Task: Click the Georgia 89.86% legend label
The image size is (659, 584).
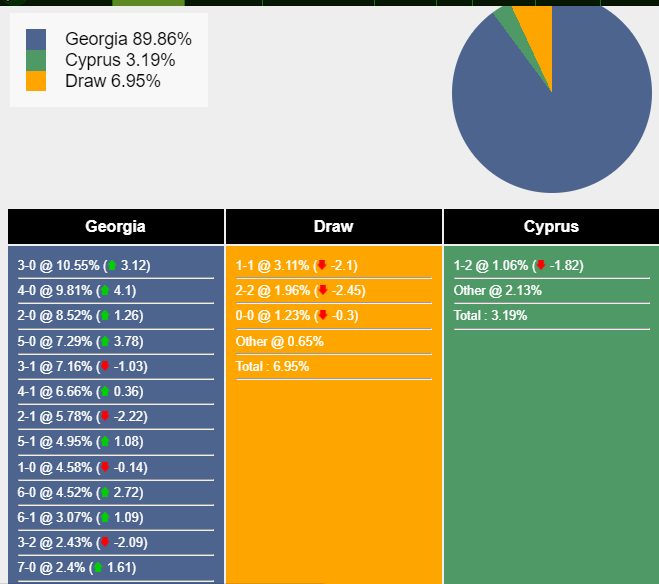Action: 128,39
